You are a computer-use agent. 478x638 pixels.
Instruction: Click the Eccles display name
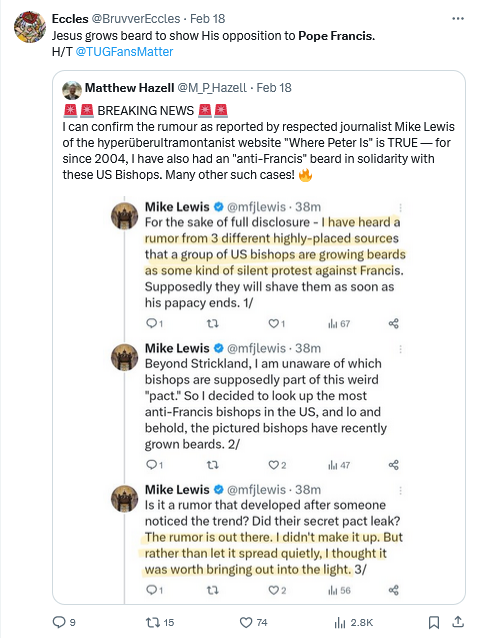tap(70, 18)
